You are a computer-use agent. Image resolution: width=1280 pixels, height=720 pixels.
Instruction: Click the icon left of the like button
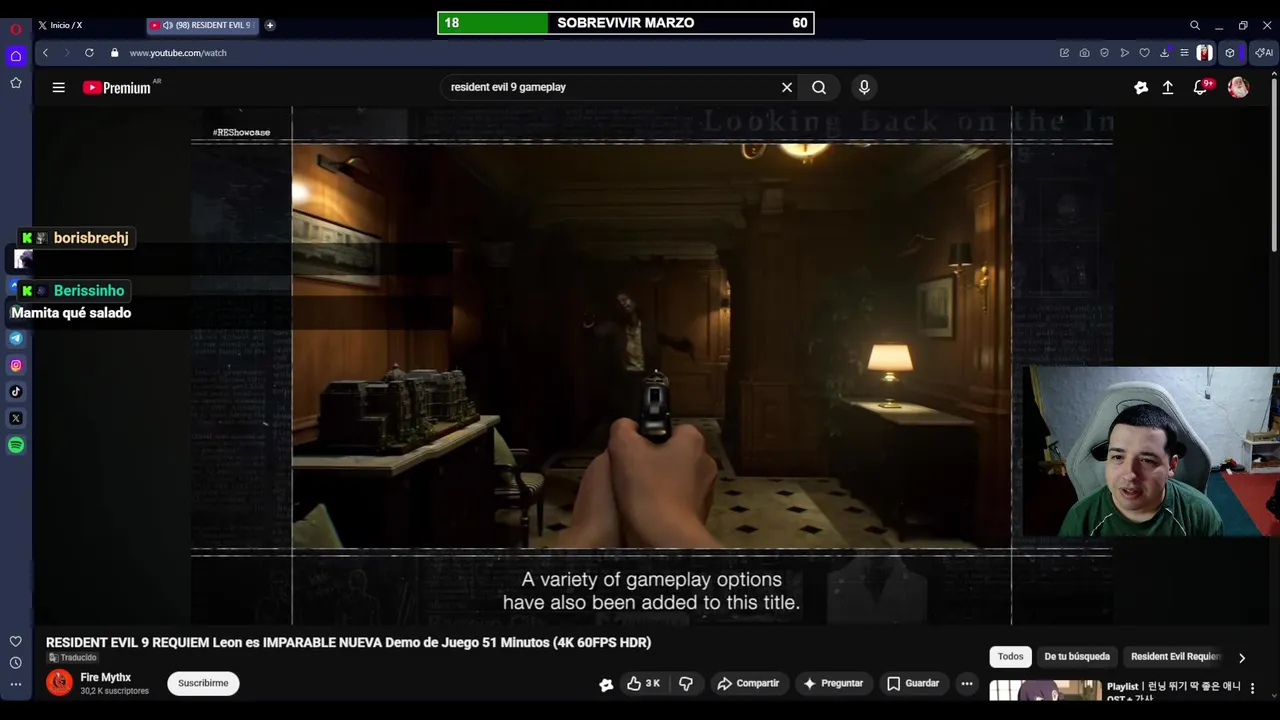pos(606,684)
